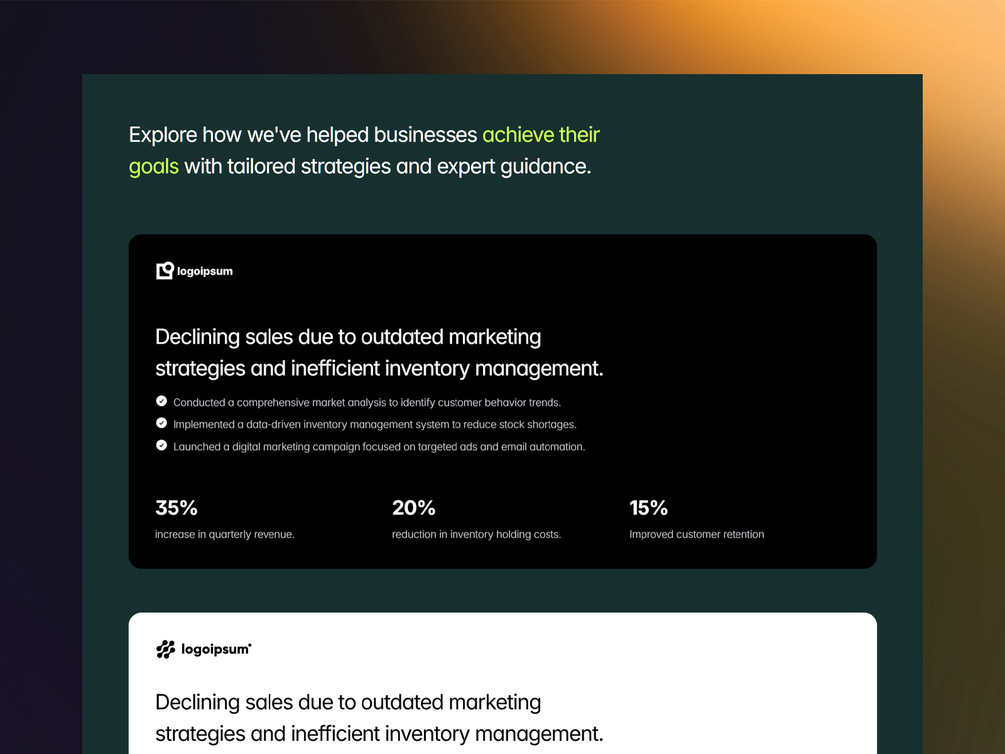
Task: Click the black card's Declining sales heading
Action: [x=379, y=353]
